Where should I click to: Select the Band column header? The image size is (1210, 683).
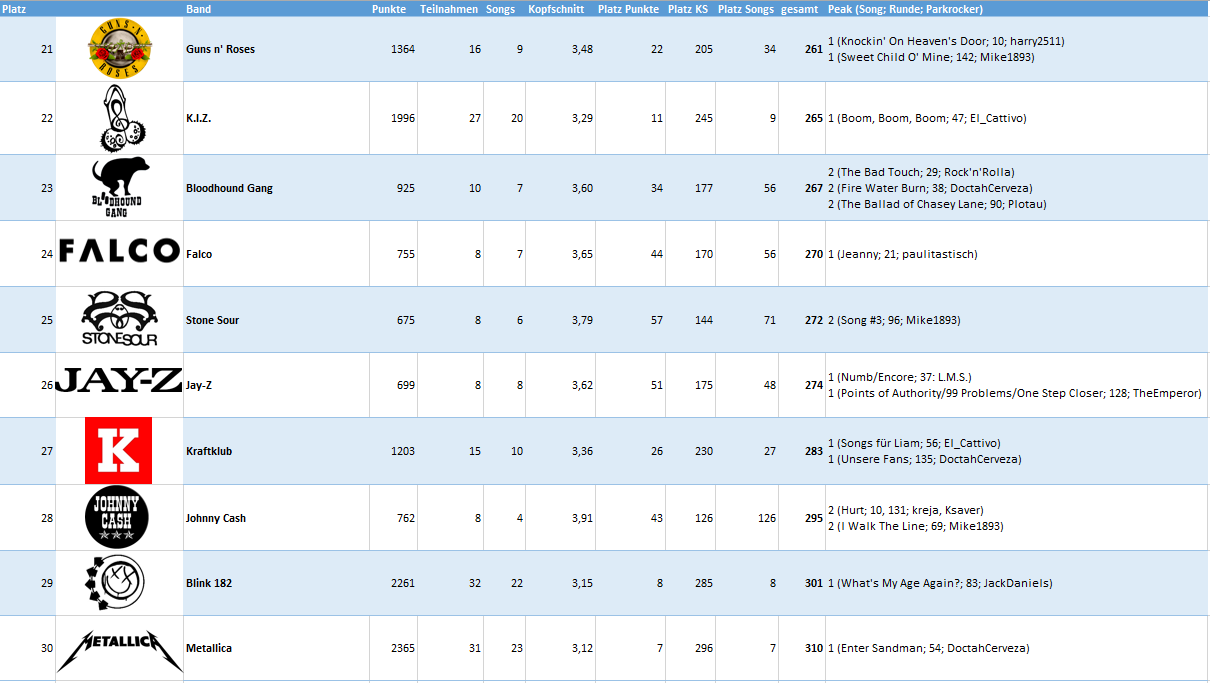(198, 9)
